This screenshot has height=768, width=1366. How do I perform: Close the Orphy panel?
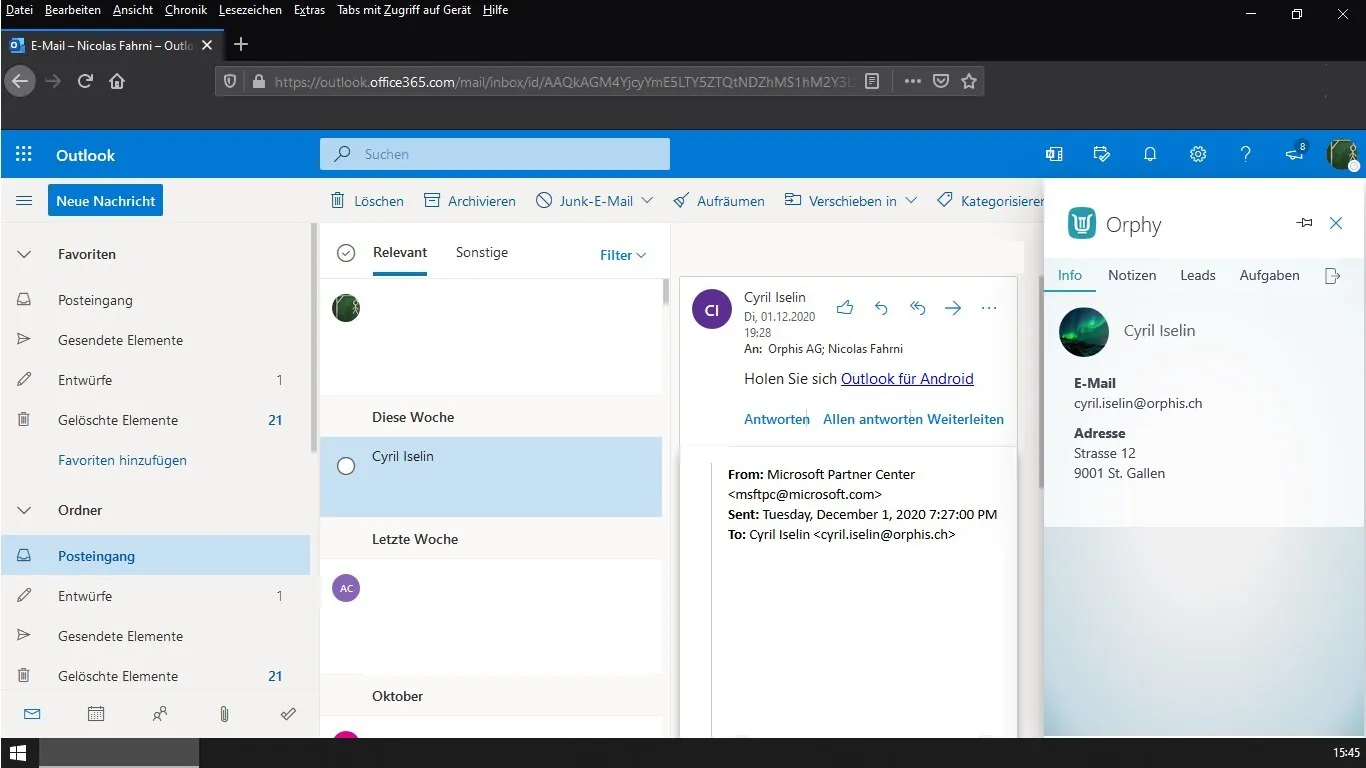pos(1336,223)
